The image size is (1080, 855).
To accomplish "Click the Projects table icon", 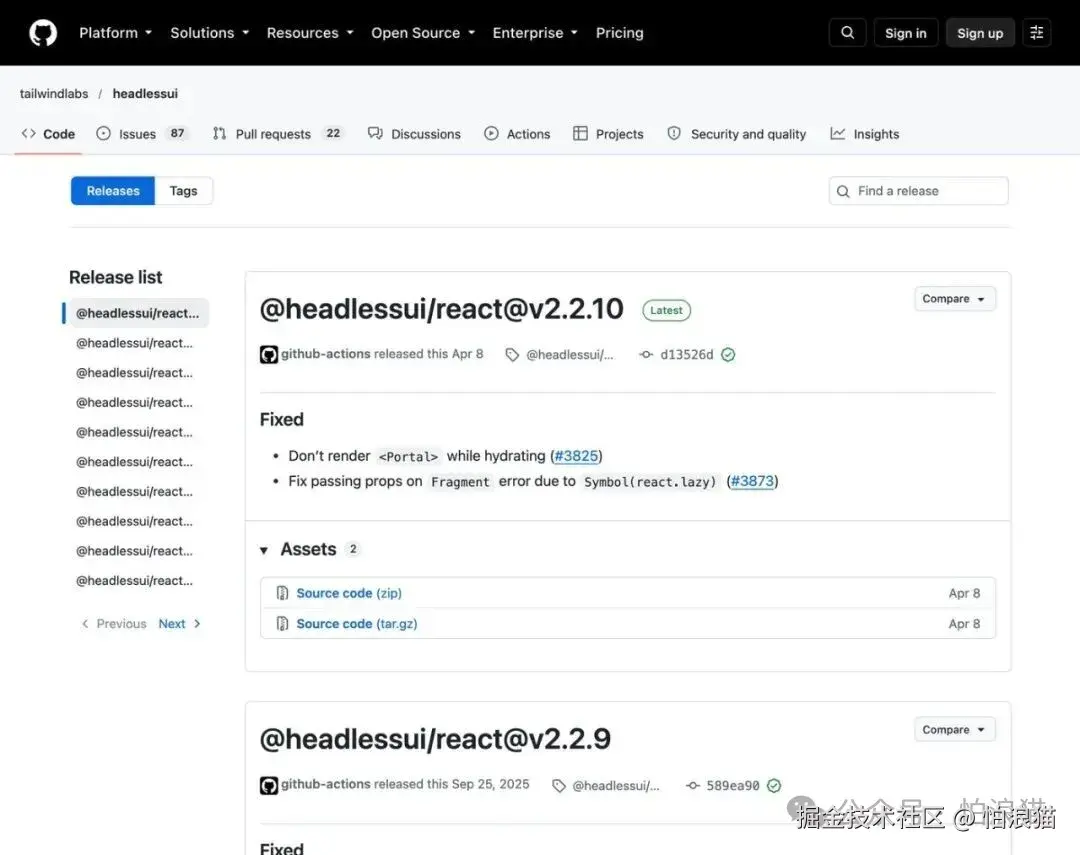I will point(581,133).
